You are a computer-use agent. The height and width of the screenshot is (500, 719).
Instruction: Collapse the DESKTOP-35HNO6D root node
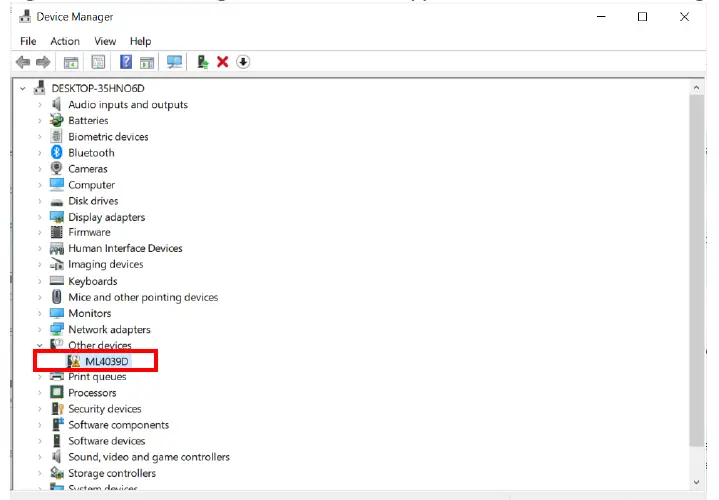click(22, 88)
